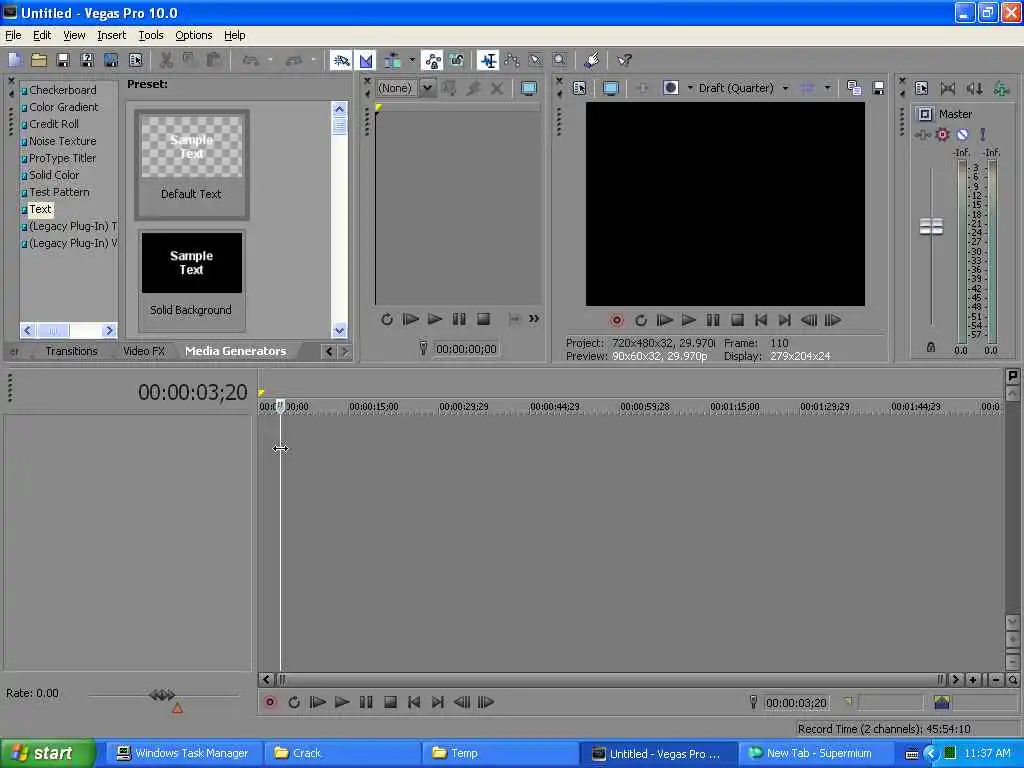Click the Downmix Output icon
Image resolution: width=1024 pixels, height=768 pixels.
pyautogui.click(x=948, y=88)
